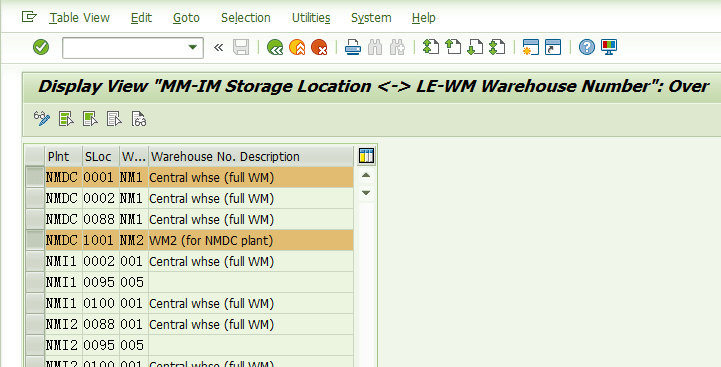Open the command field dropdown arrow
The width and height of the screenshot is (721, 367).
point(193,47)
